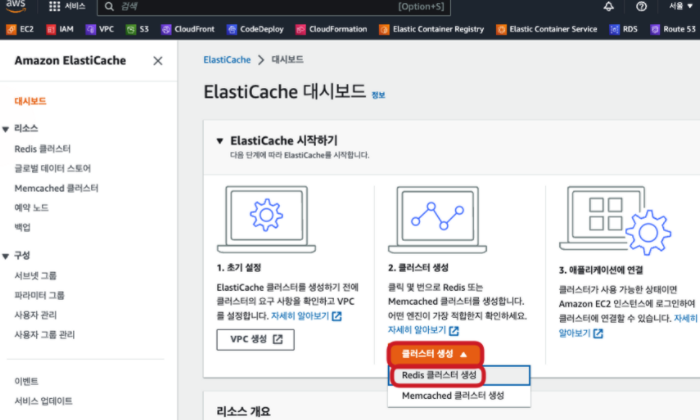Open the Elastic Container Service shortcut
This screenshot has height=420, width=700.
pyautogui.click(x=547, y=29)
